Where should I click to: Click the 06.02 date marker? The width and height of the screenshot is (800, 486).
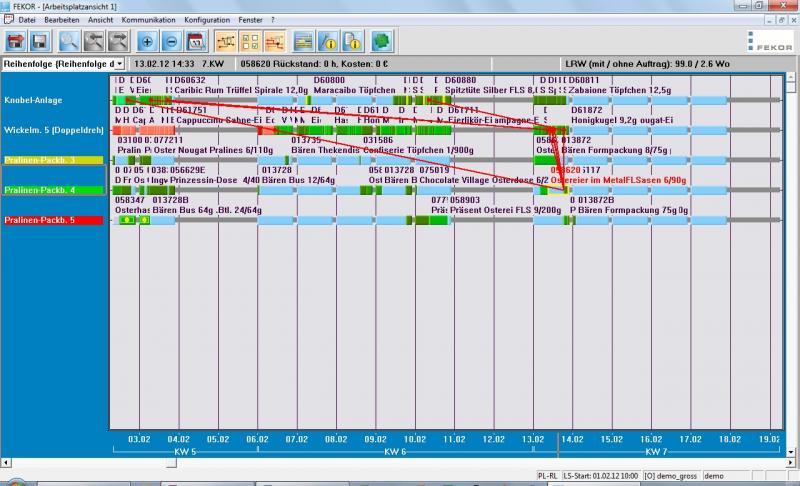(257, 439)
